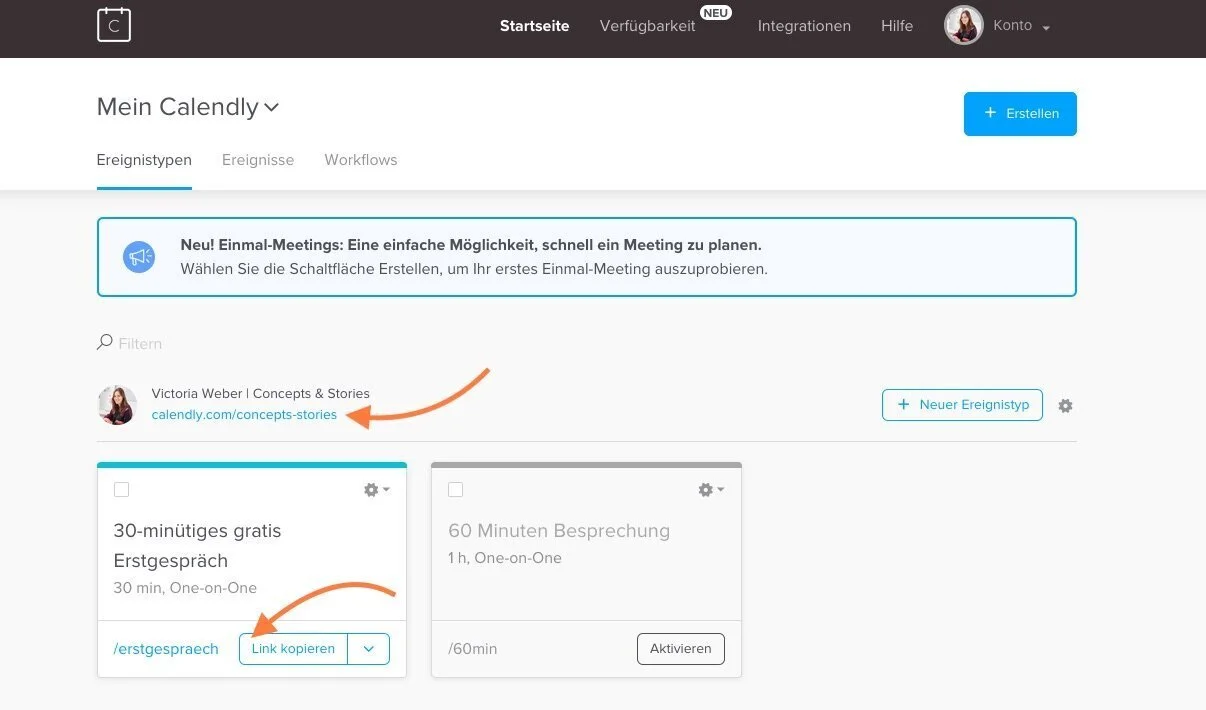This screenshot has width=1206, height=710.
Task: Click Victoria Weber profile picture
Action: tap(117, 405)
